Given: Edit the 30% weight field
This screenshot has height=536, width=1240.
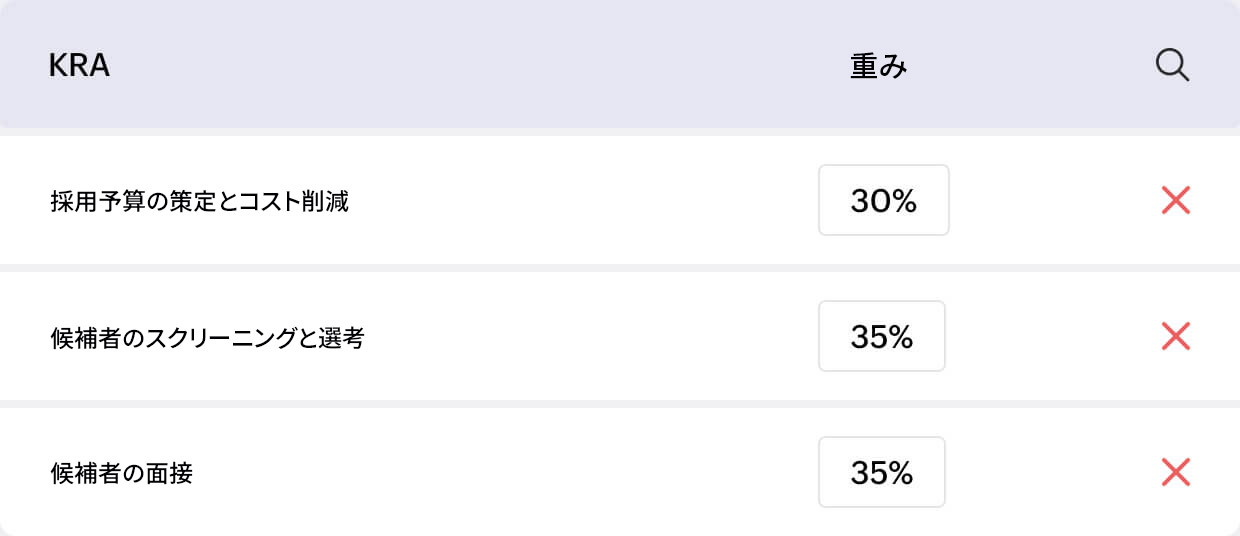Looking at the screenshot, I should click(x=883, y=201).
